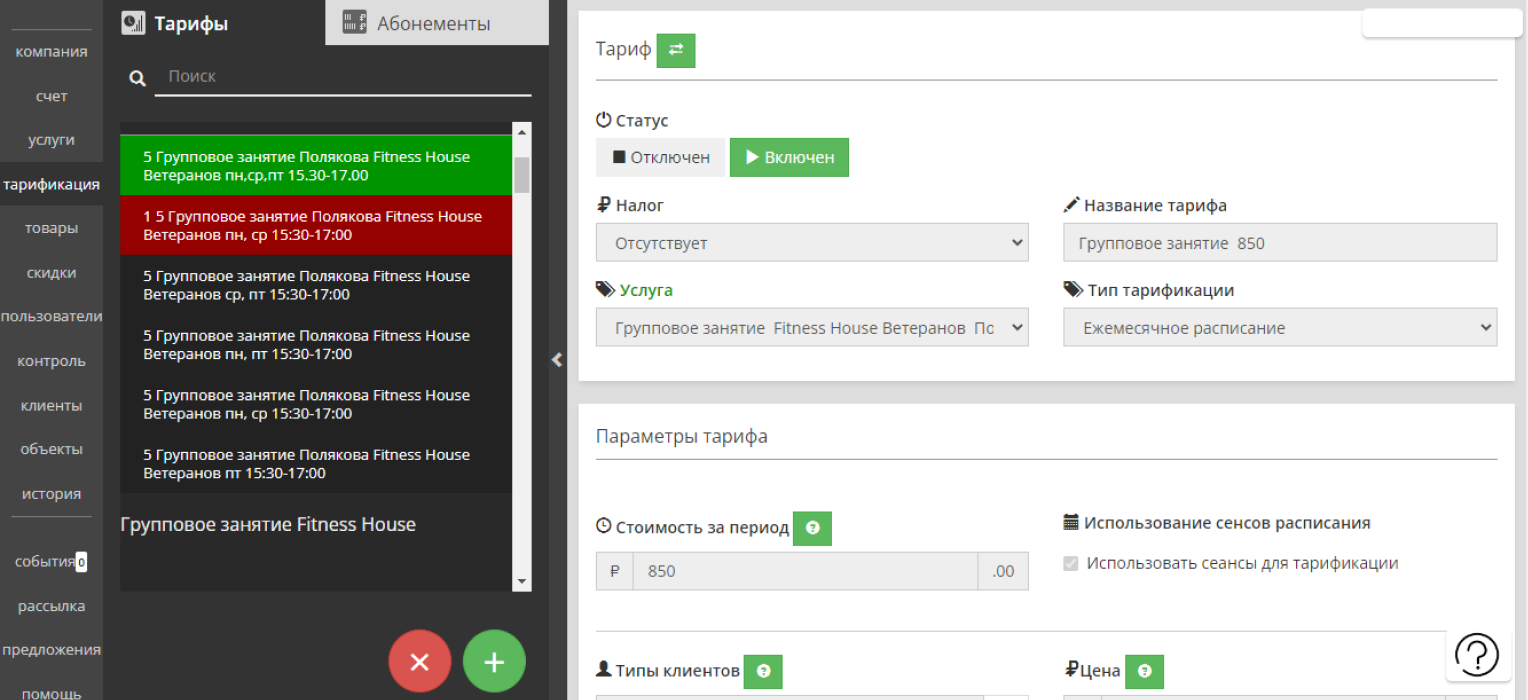This screenshot has height=700, width=1528.
Task: Select tariff Ветеранов пт 15:30-17:00
Action: pyautogui.click(x=316, y=464)
